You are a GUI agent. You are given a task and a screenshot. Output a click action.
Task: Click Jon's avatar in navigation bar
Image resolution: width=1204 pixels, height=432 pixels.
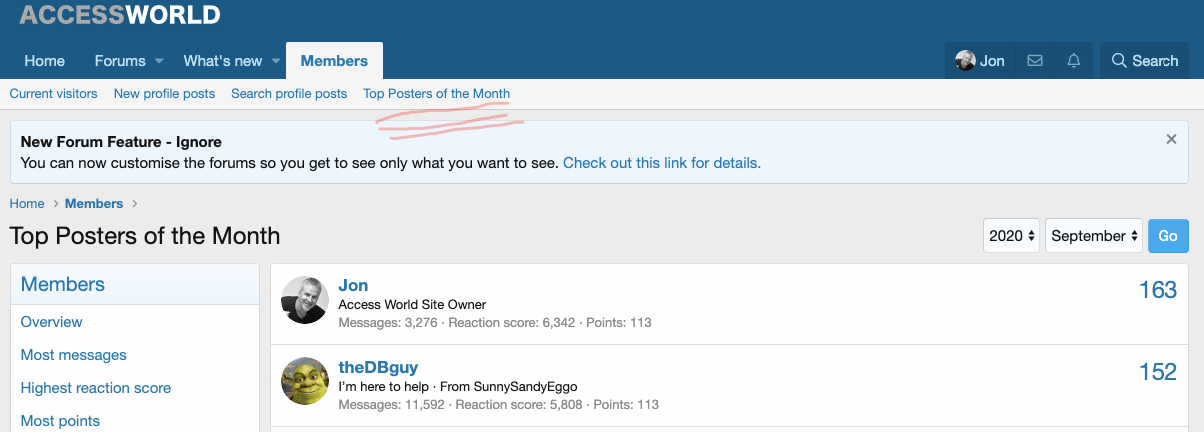coord(965,61)
